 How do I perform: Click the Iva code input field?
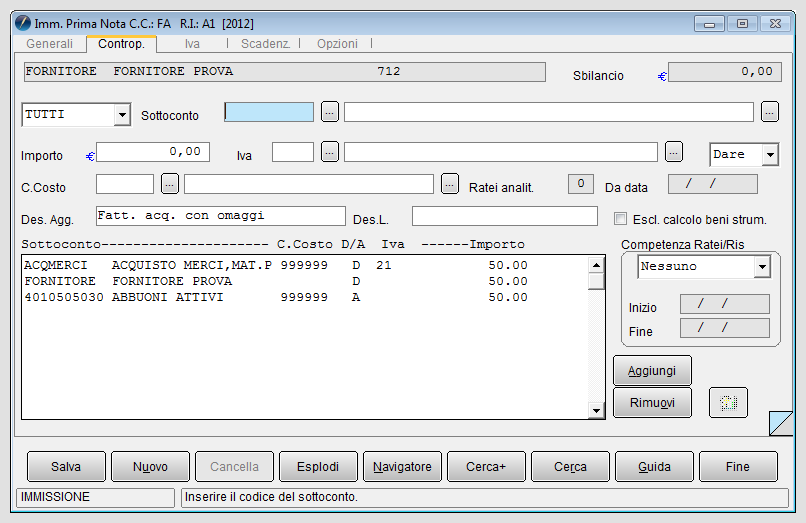click(x=292, y=152)
